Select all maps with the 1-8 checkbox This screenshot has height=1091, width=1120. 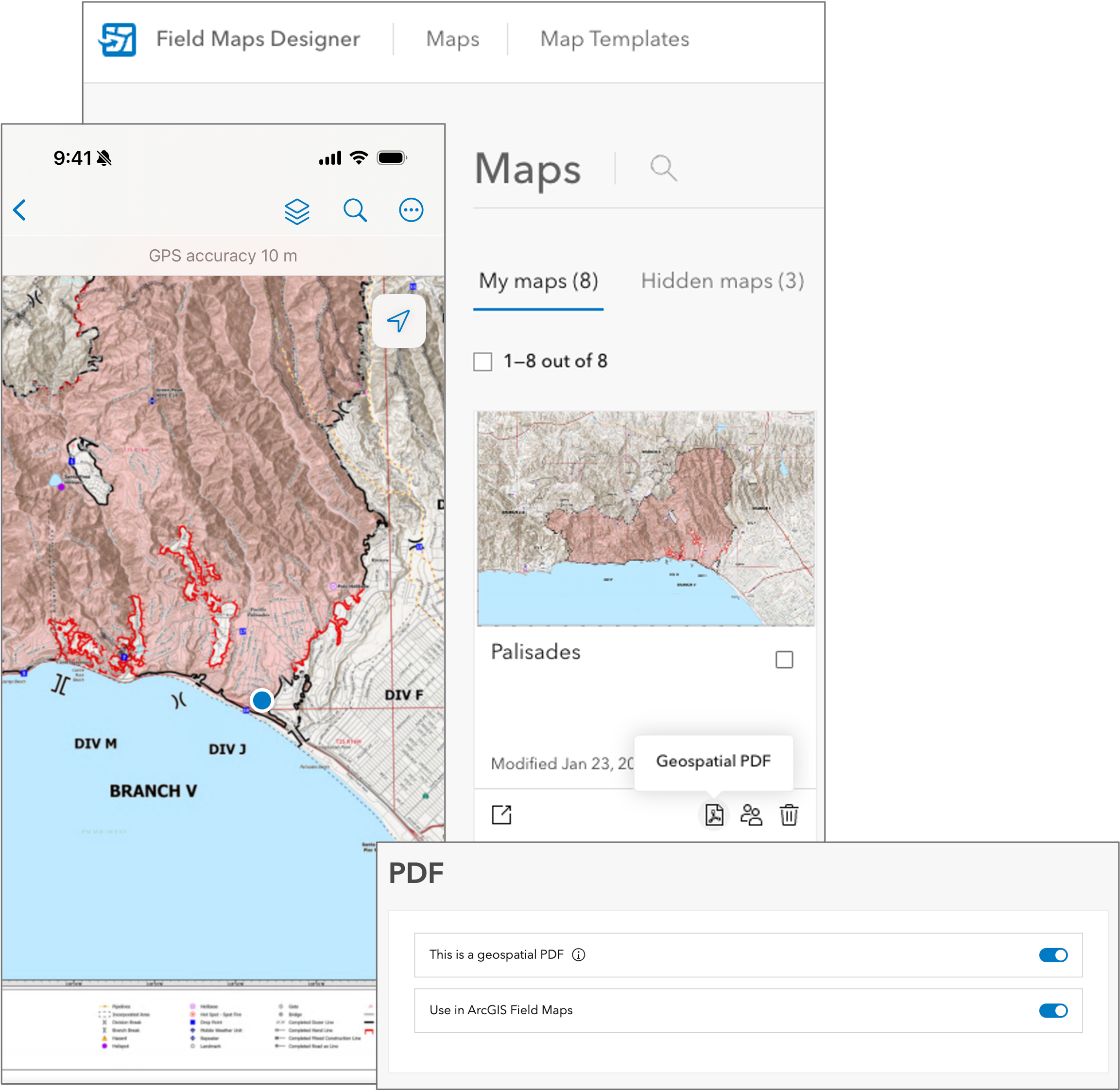tap(482, 361)
